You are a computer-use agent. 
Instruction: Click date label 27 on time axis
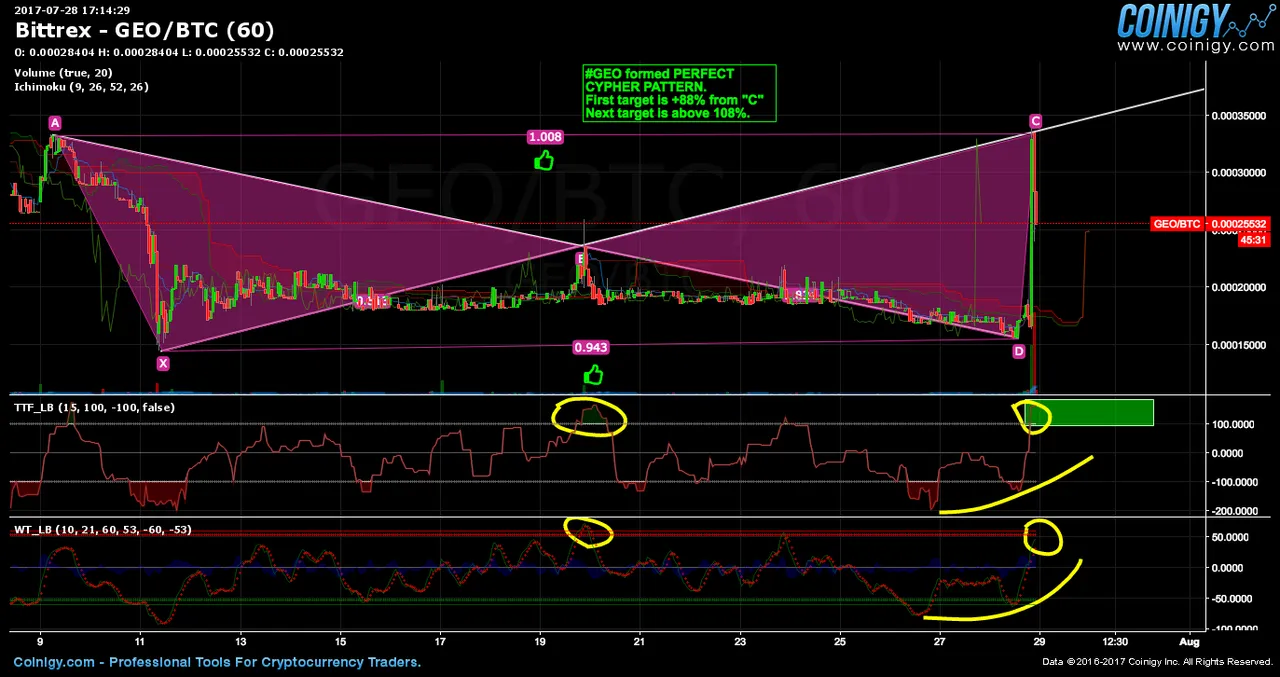click(940, 641)
